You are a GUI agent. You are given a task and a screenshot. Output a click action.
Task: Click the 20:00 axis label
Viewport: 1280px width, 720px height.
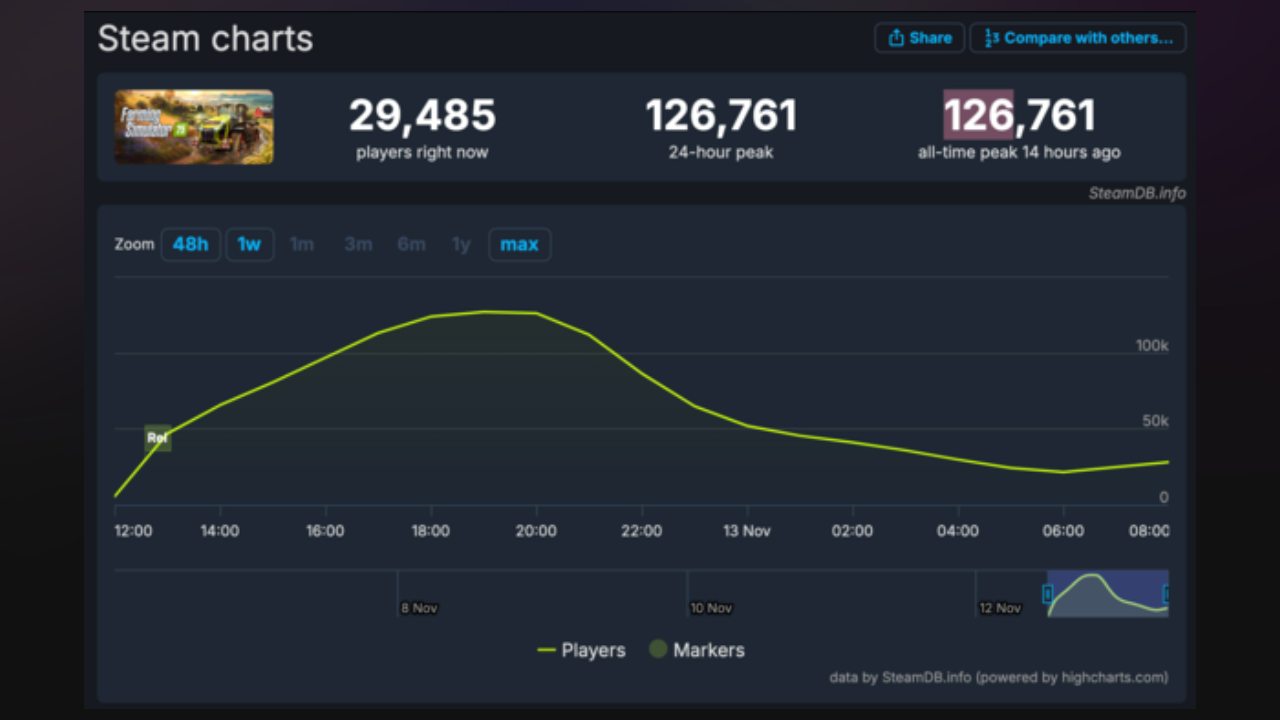pyautogui.click(x=536, y=531)
